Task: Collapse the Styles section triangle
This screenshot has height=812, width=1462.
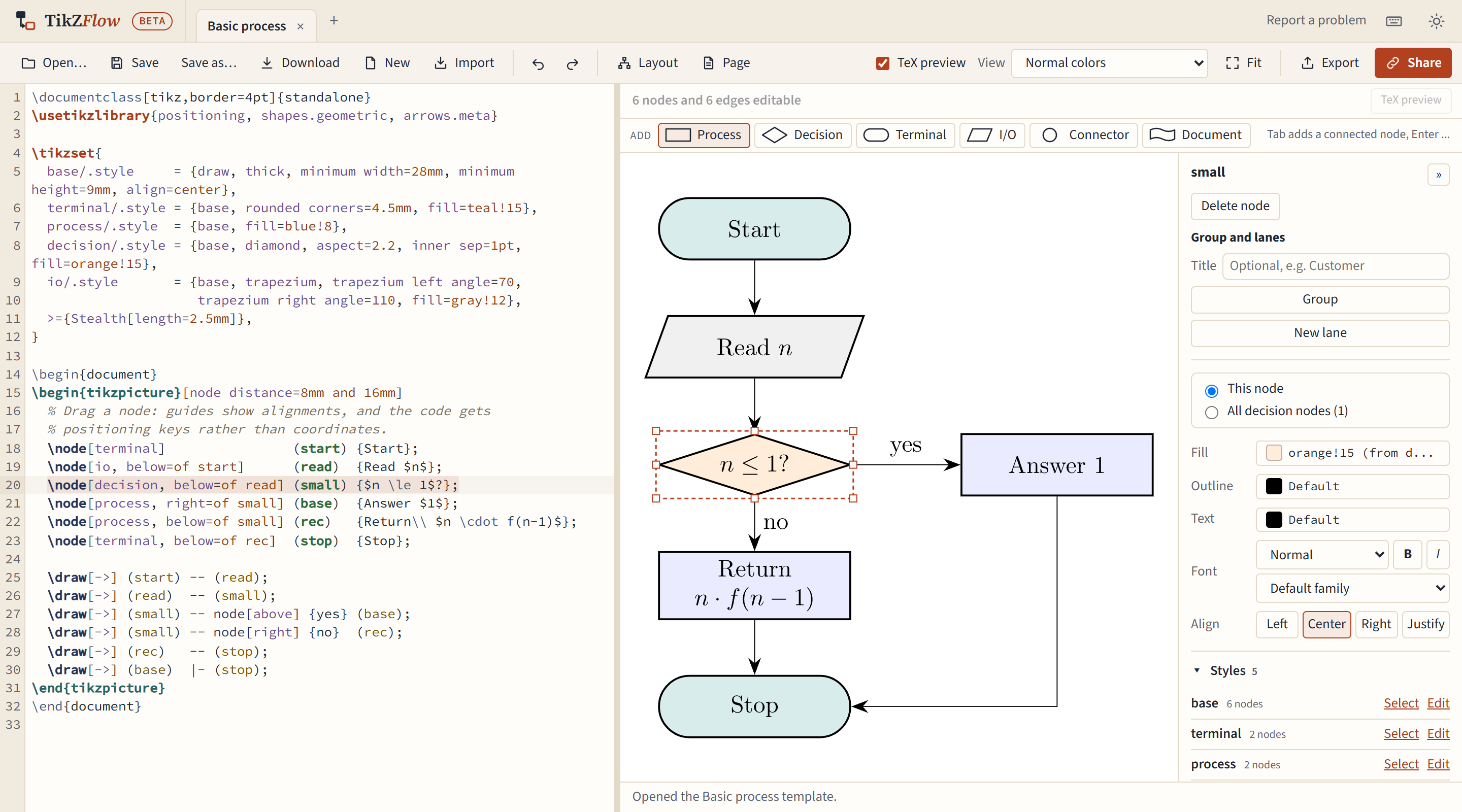Action: point(1197,670)
